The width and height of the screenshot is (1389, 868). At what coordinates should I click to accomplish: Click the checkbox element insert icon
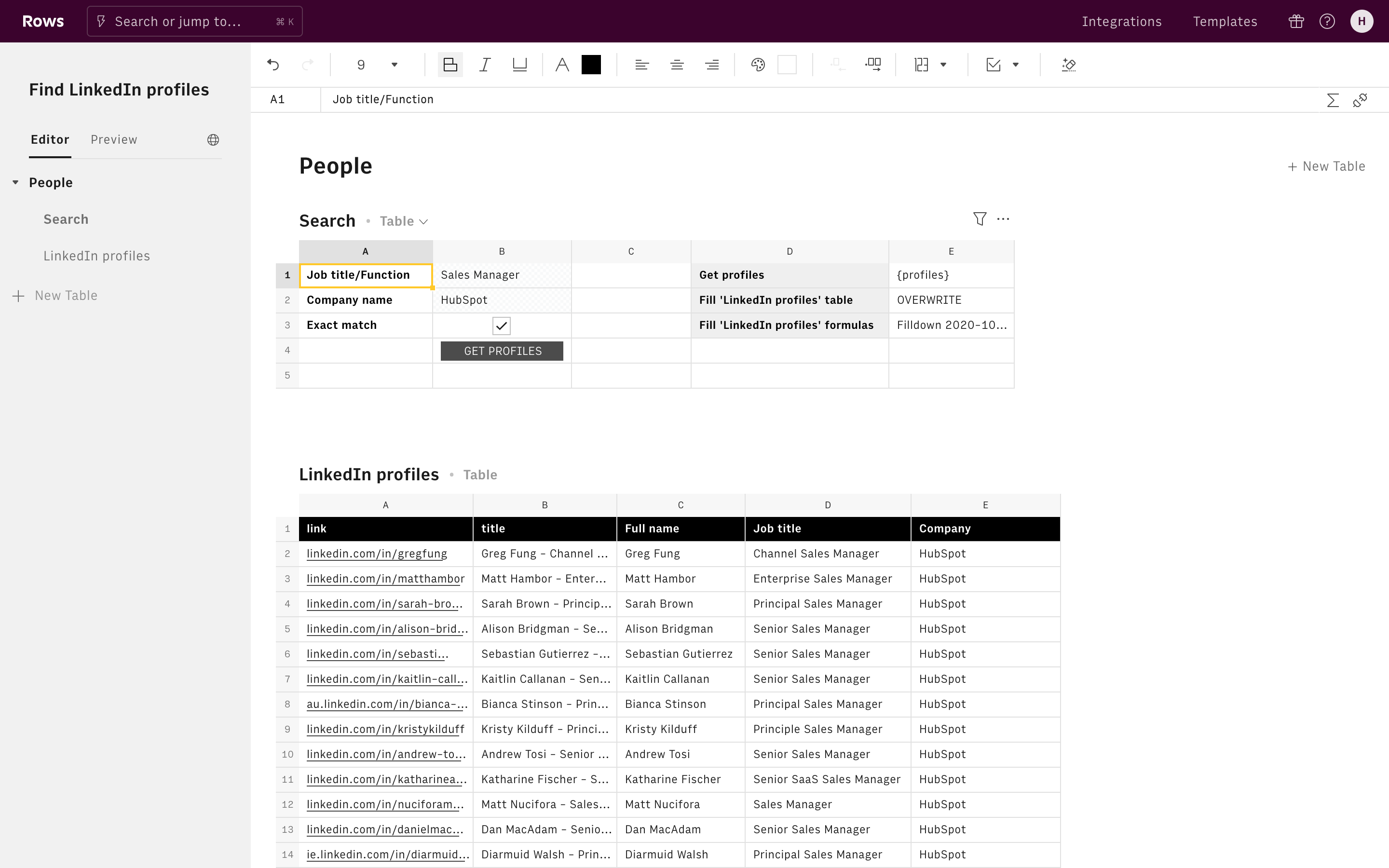[x=994, y=65]
